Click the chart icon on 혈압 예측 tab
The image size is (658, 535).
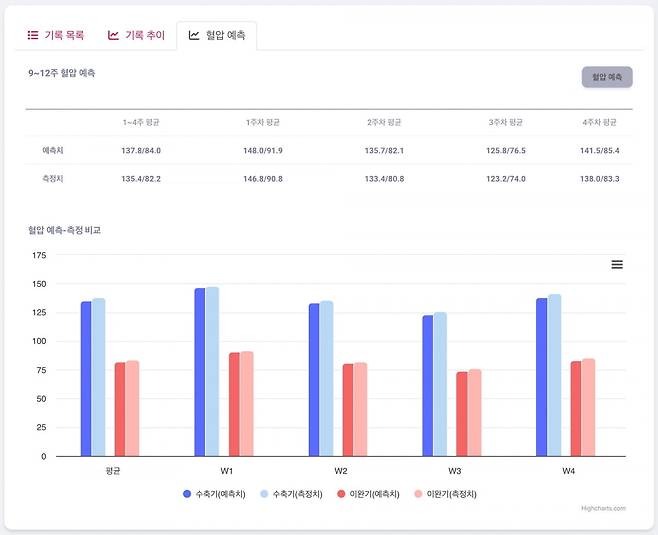[x=194, y=36]
